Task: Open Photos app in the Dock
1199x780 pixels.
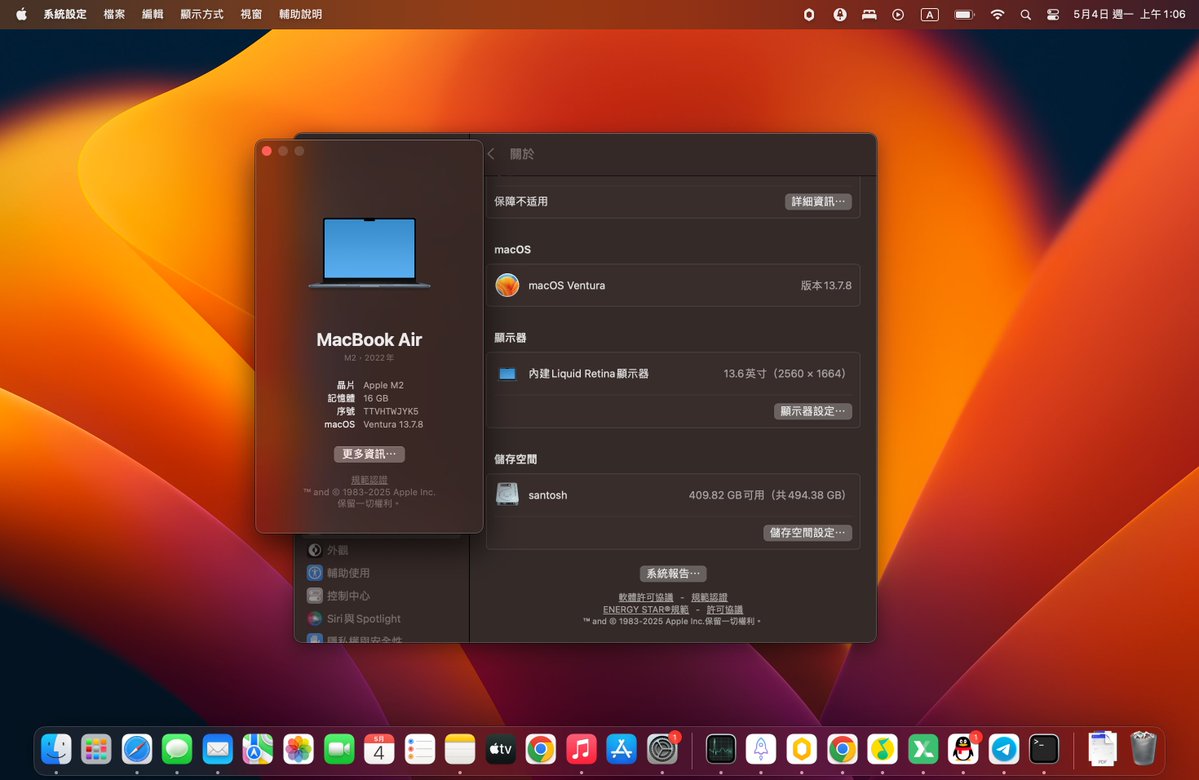Action: (x=298, y=749)
